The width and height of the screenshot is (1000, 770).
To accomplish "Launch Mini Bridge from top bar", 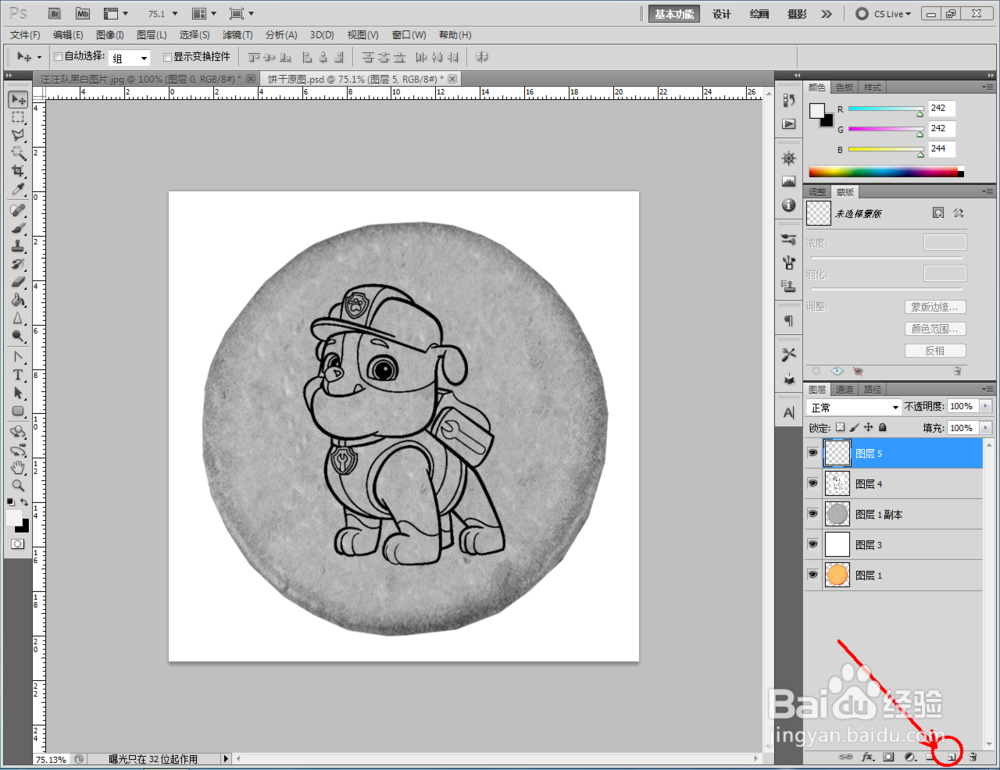I will [x=82, y=13].
